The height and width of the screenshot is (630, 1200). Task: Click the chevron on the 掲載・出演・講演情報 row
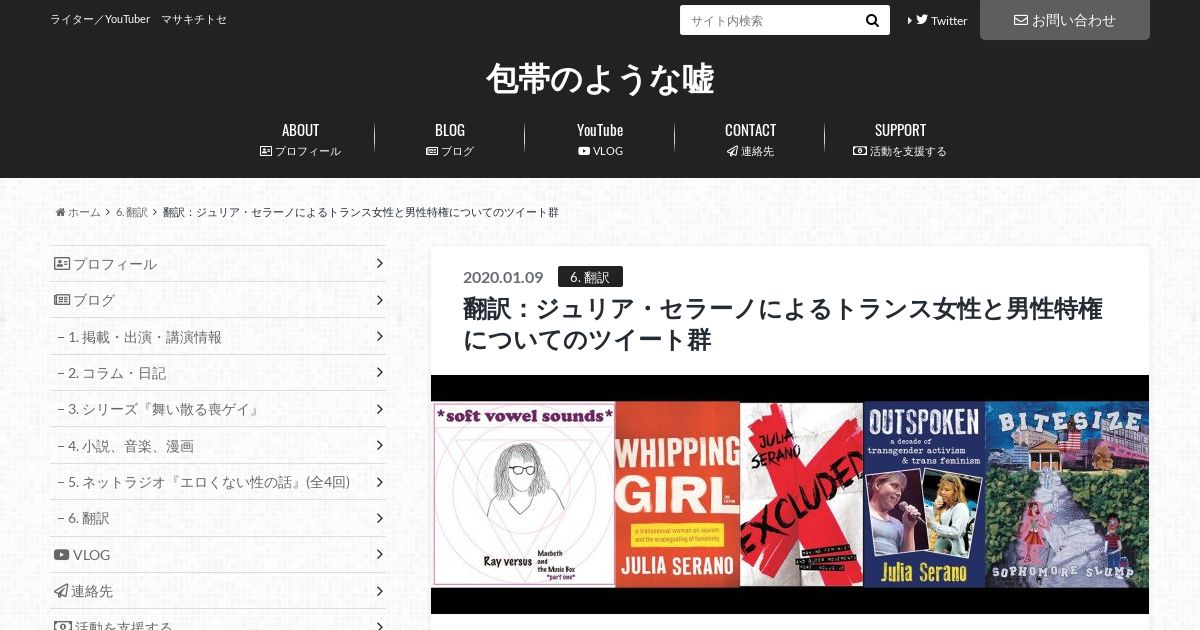380,337
